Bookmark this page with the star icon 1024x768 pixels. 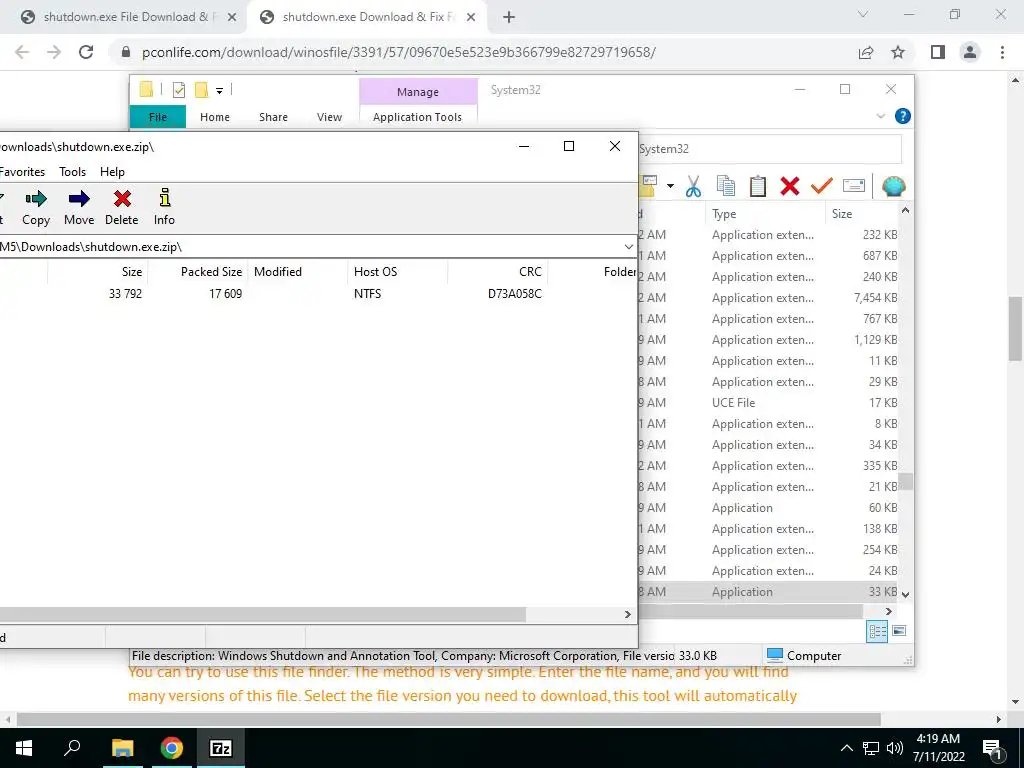tap(898, 52)
